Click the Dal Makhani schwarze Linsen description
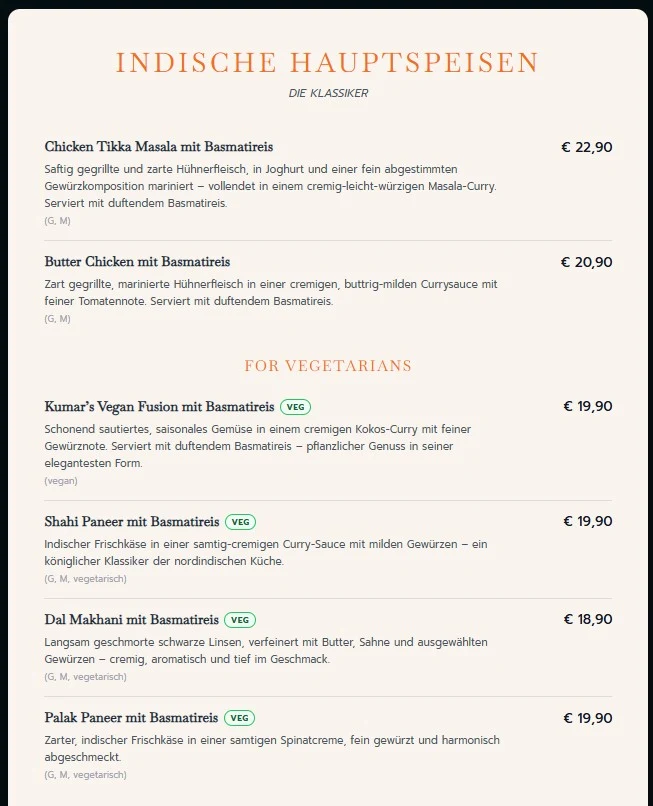Screen dimensions: 653x806 [266, 650]
